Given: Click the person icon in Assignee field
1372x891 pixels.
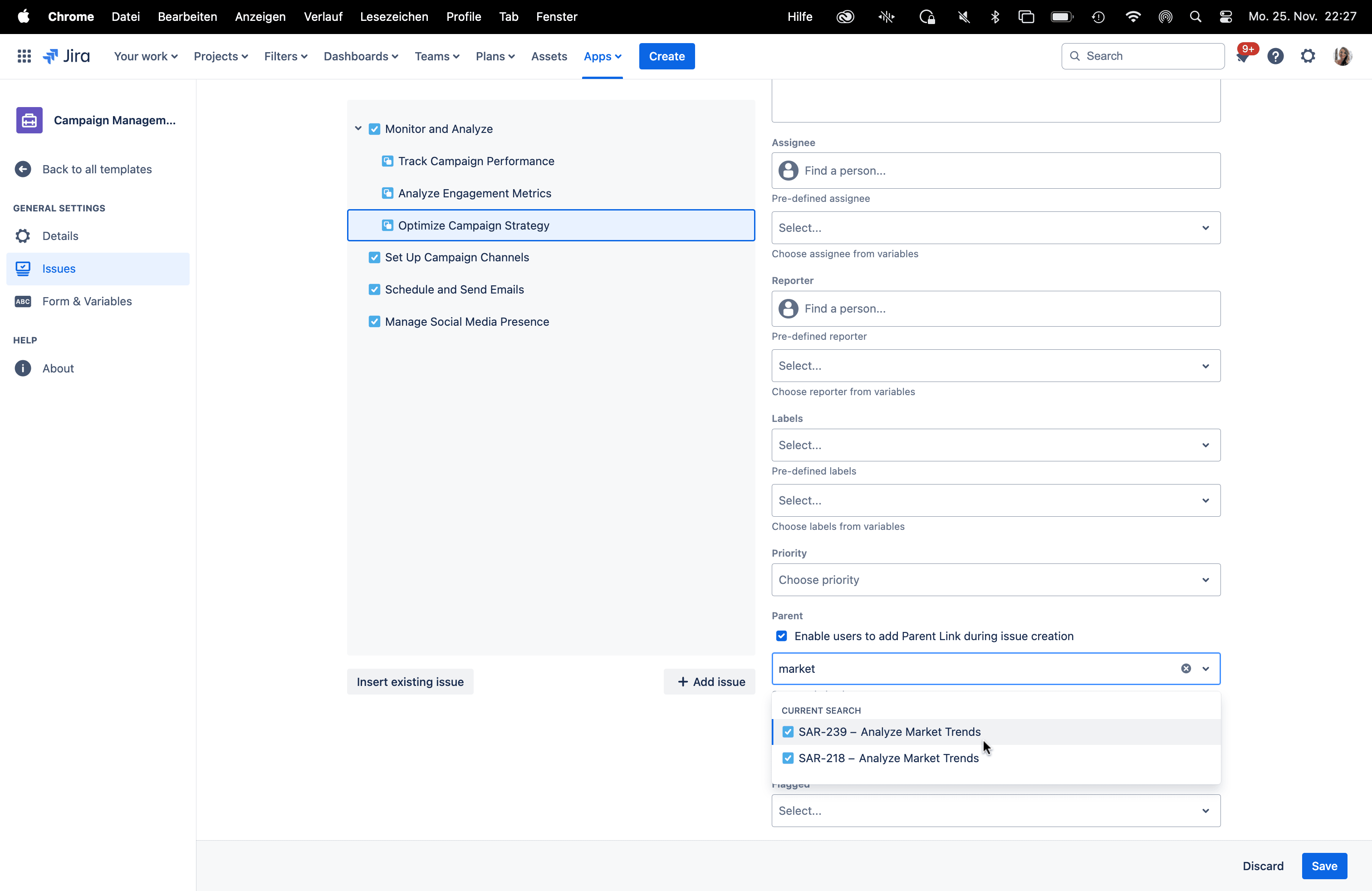Looking at the screenshot, I should pyautogui.click(x=788, y=171).
